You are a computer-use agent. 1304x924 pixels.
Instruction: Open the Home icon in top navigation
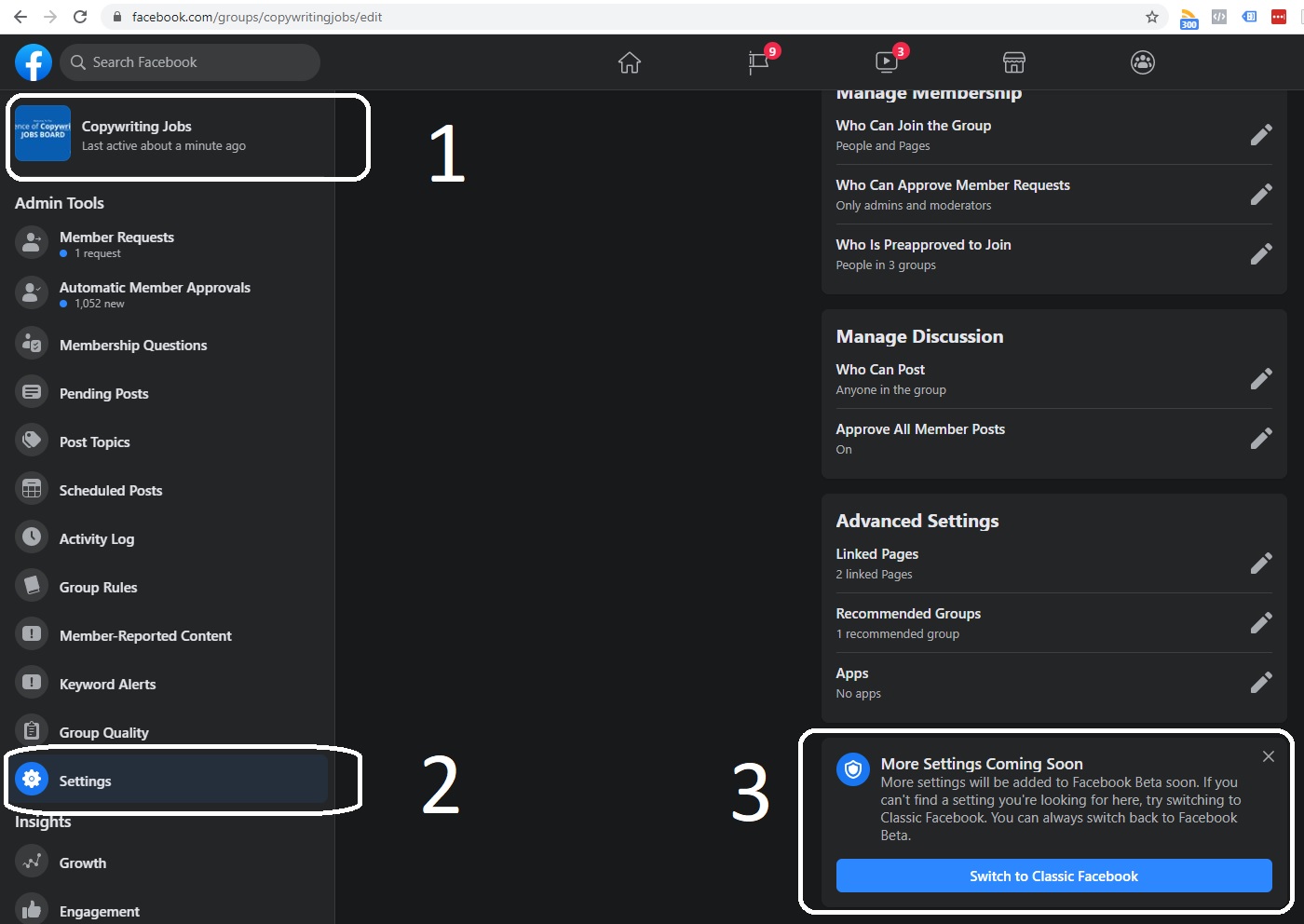630,62
